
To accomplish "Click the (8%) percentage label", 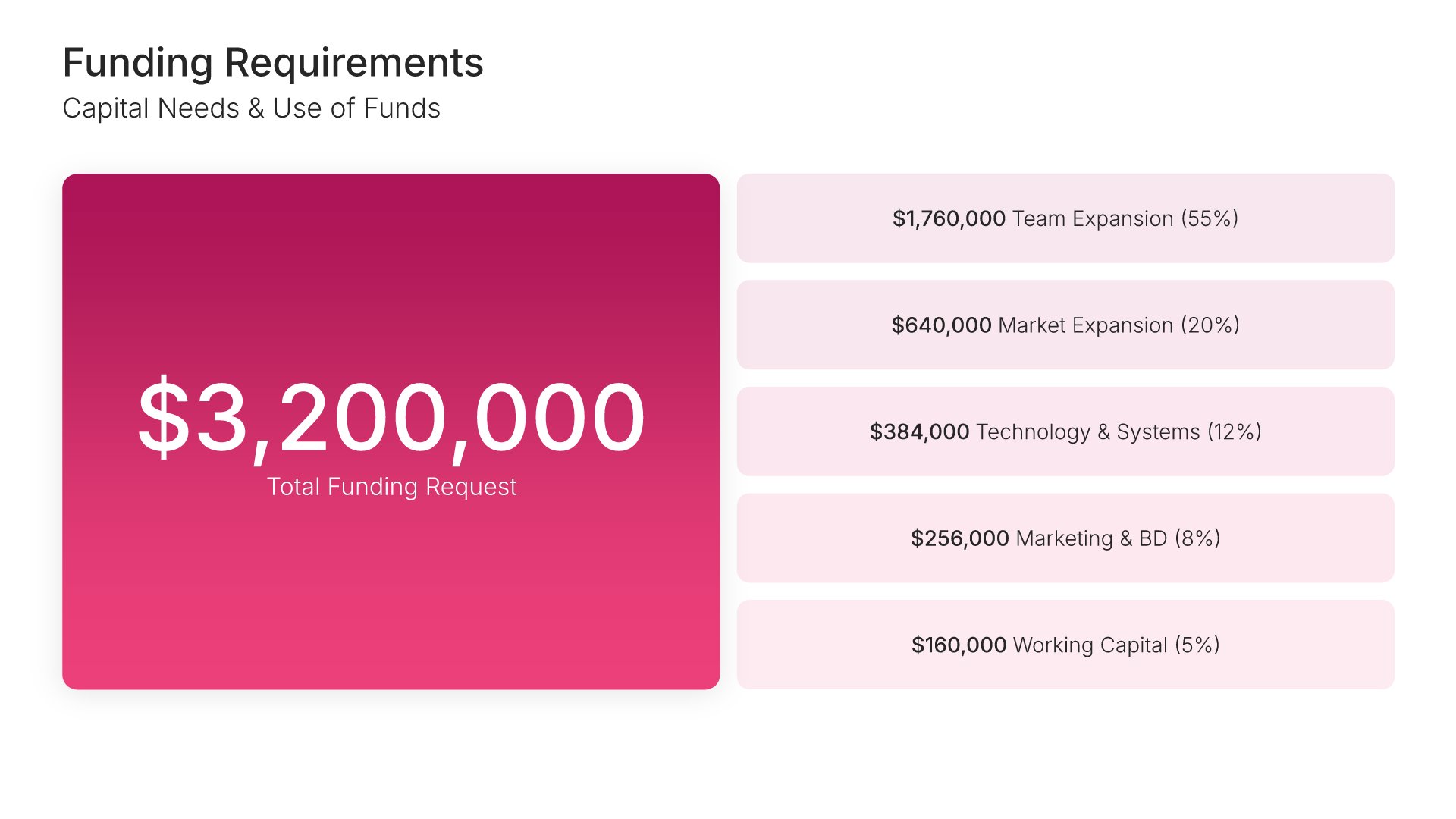I will click(1197, 538).
